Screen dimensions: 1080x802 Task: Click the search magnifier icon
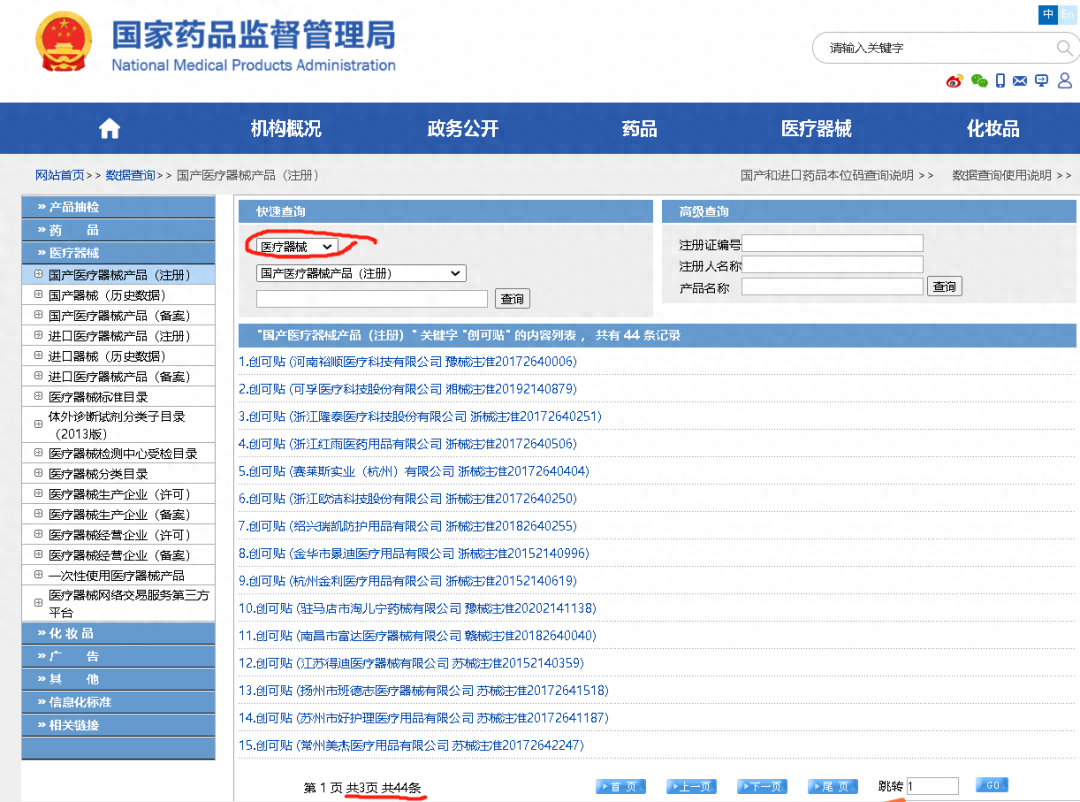tap(1062, 47)
